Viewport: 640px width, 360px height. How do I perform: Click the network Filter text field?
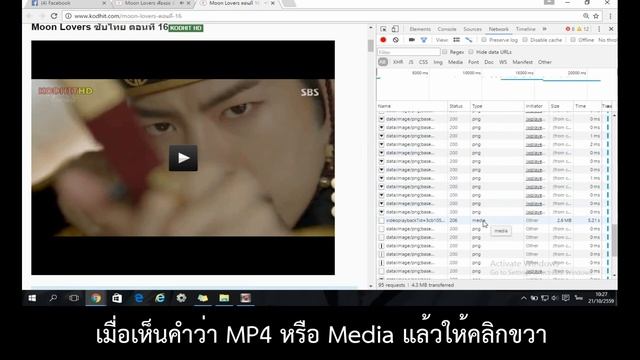pos(409,52)
